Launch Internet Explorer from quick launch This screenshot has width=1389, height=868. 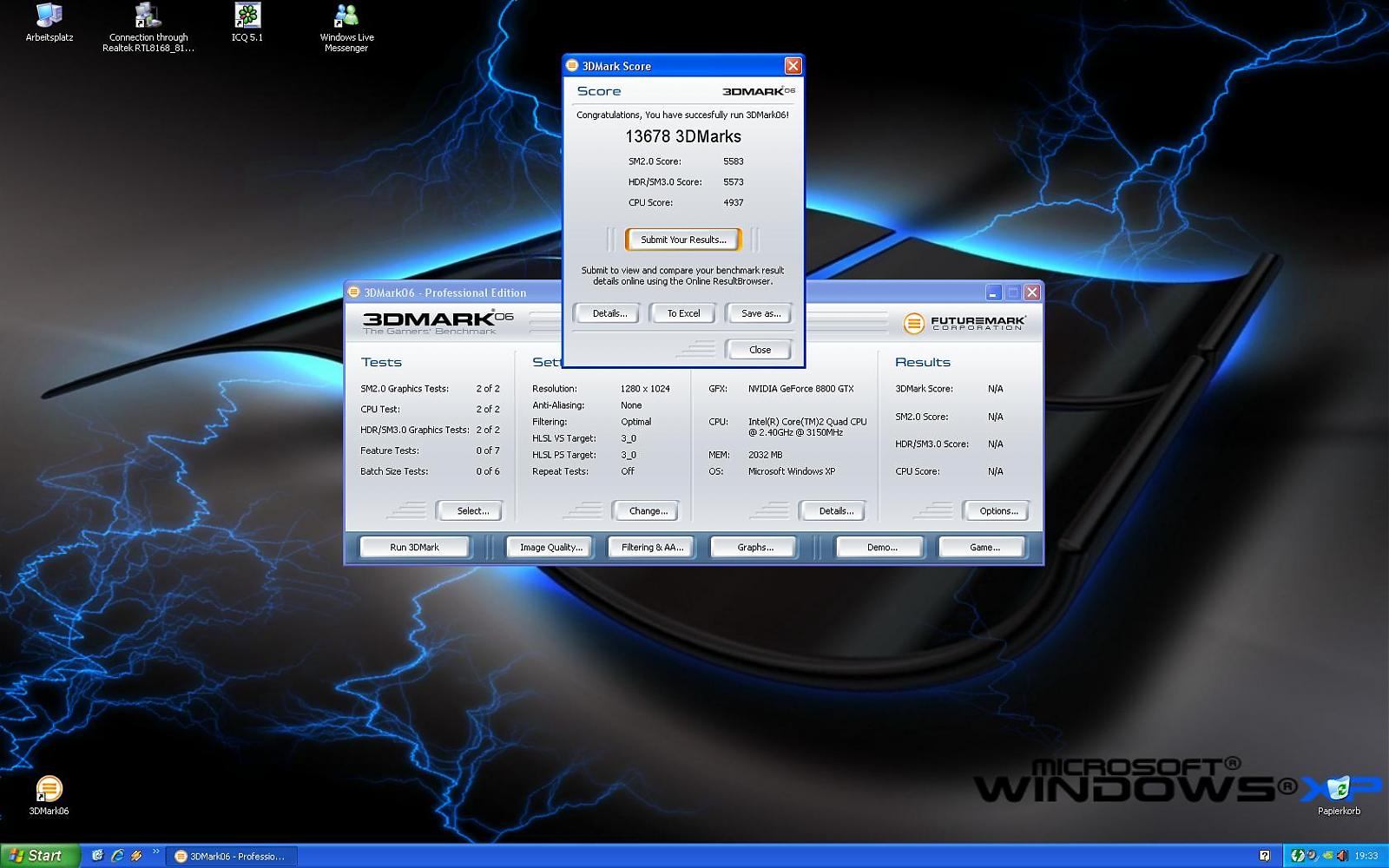[x=116, y=856]
